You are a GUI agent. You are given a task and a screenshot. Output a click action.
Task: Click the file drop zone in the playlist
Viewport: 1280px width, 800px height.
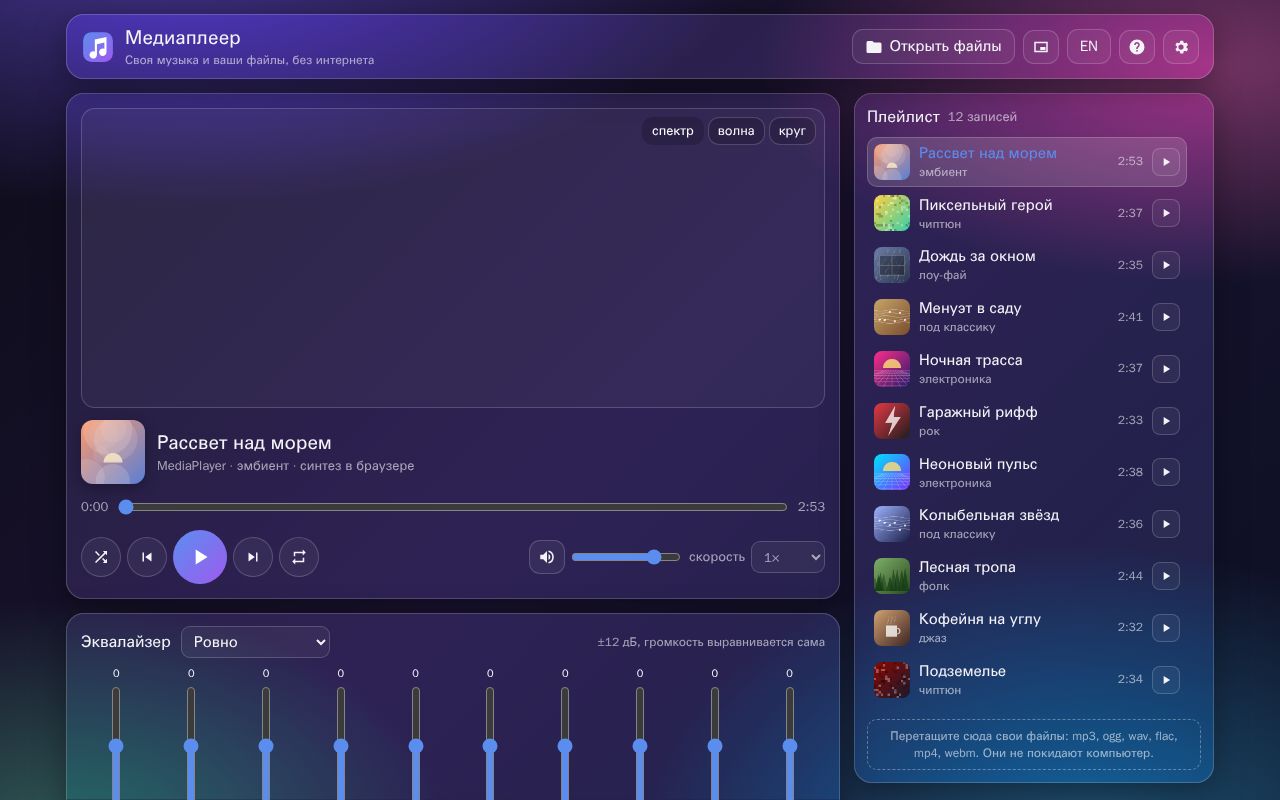click(1034, 744)
